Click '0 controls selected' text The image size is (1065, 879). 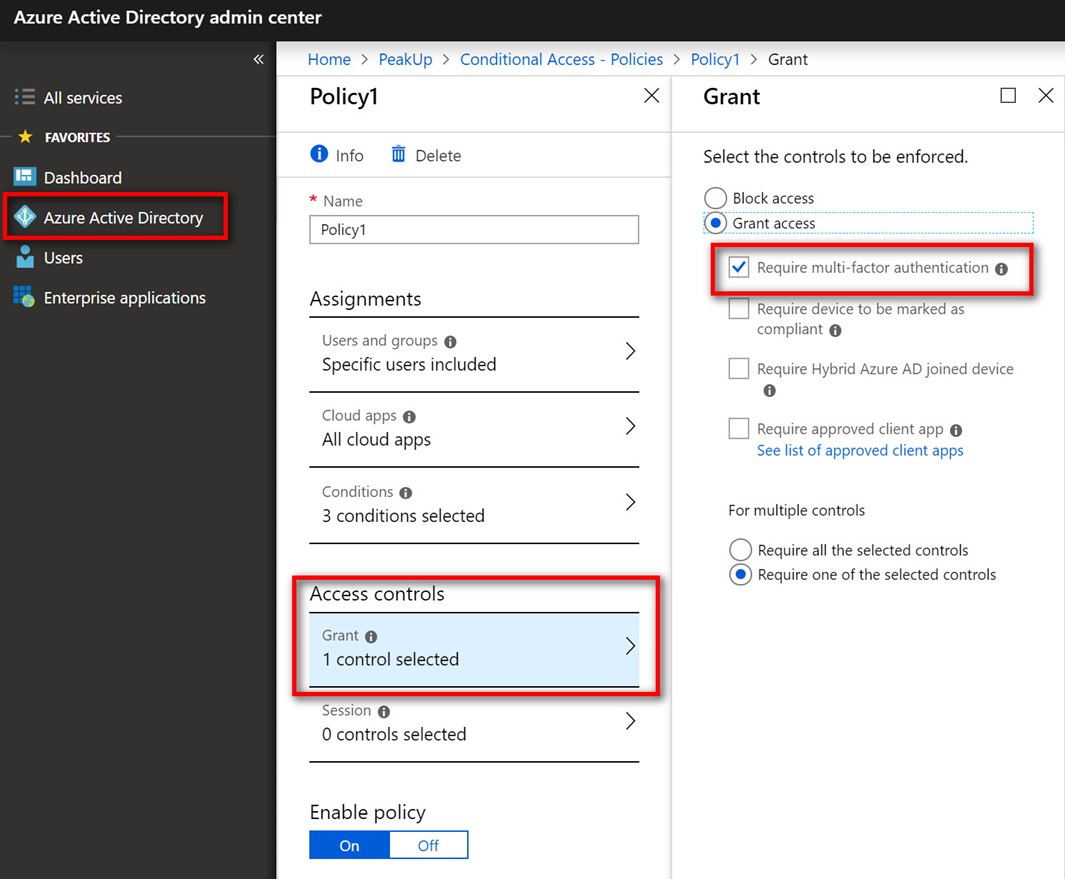click(x=394, y=734)
